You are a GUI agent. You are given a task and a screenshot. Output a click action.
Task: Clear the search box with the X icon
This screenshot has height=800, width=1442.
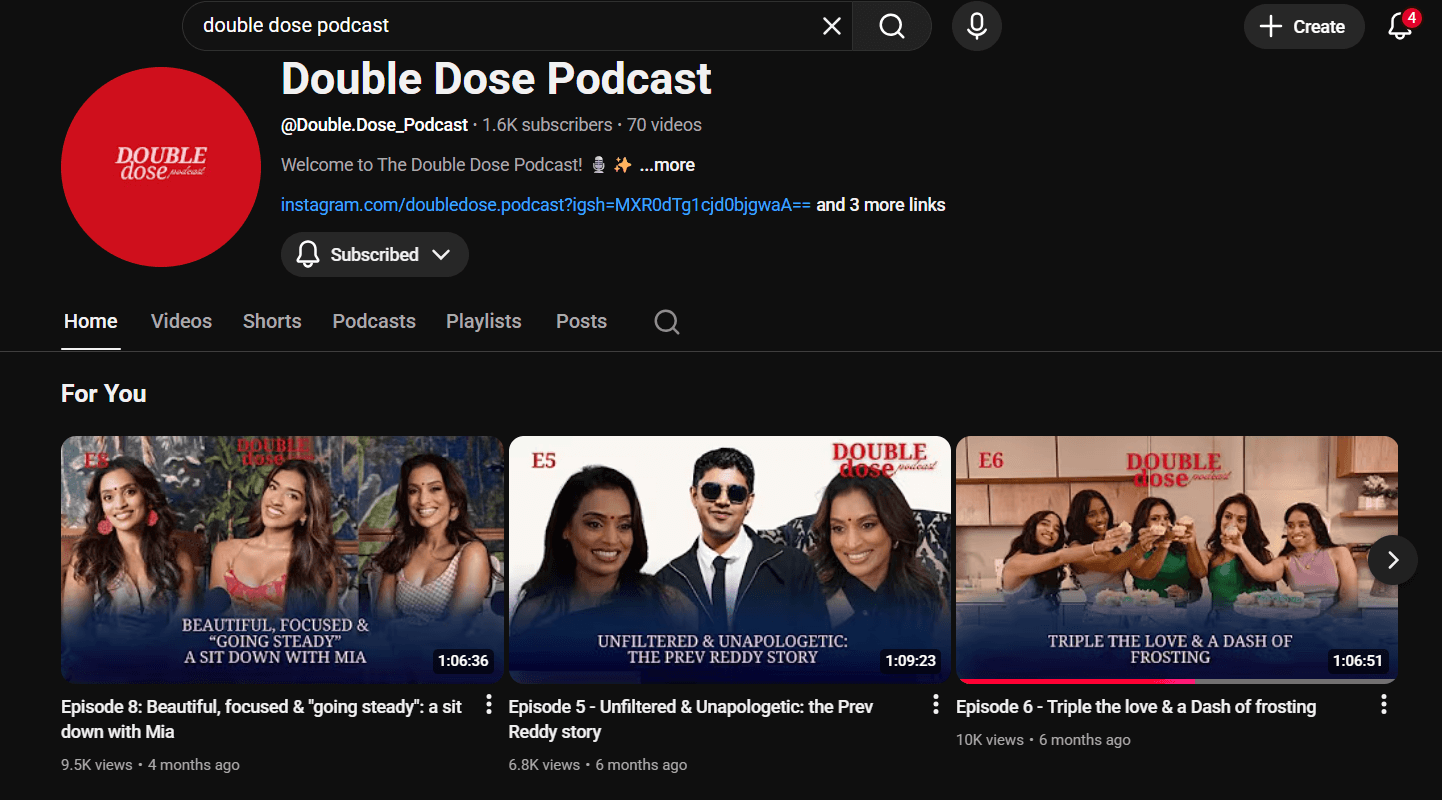831,26
